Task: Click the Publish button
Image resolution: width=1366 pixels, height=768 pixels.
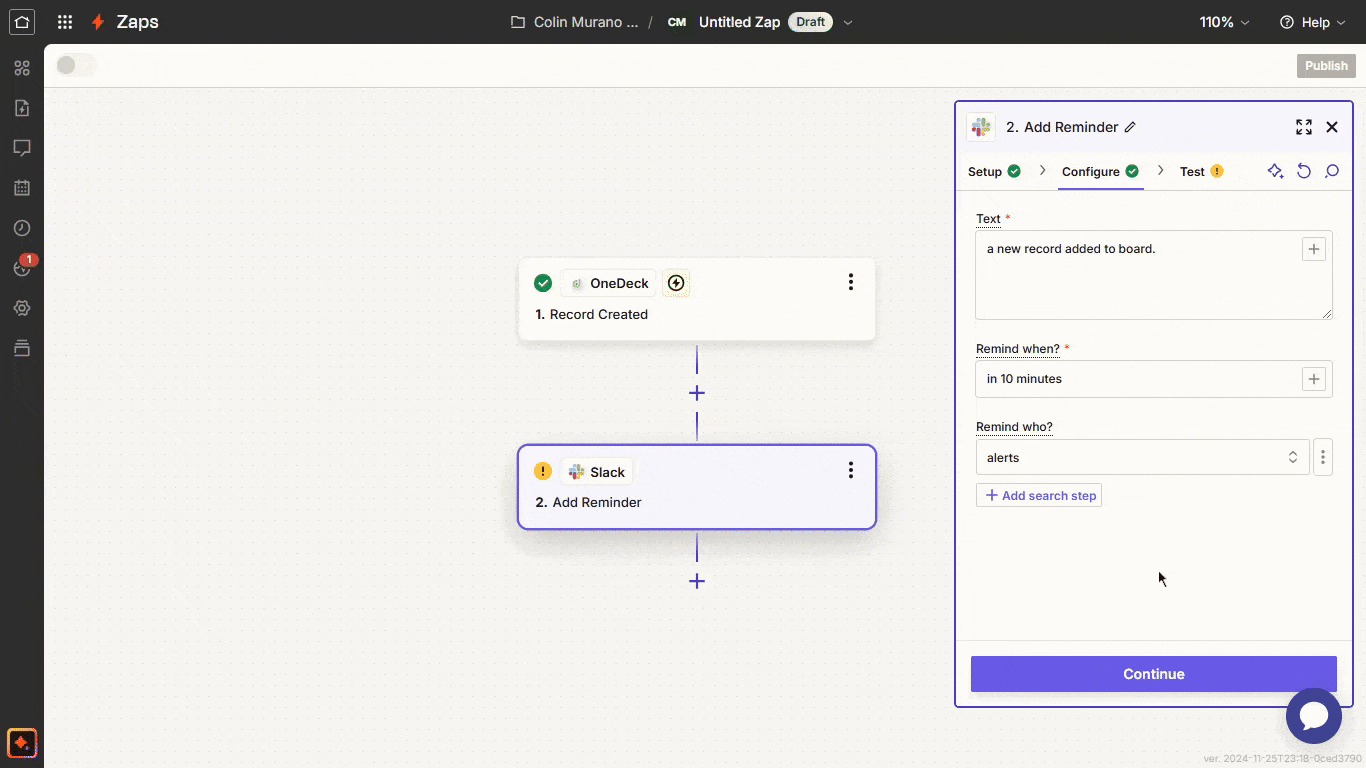Action: point(1326,66)
